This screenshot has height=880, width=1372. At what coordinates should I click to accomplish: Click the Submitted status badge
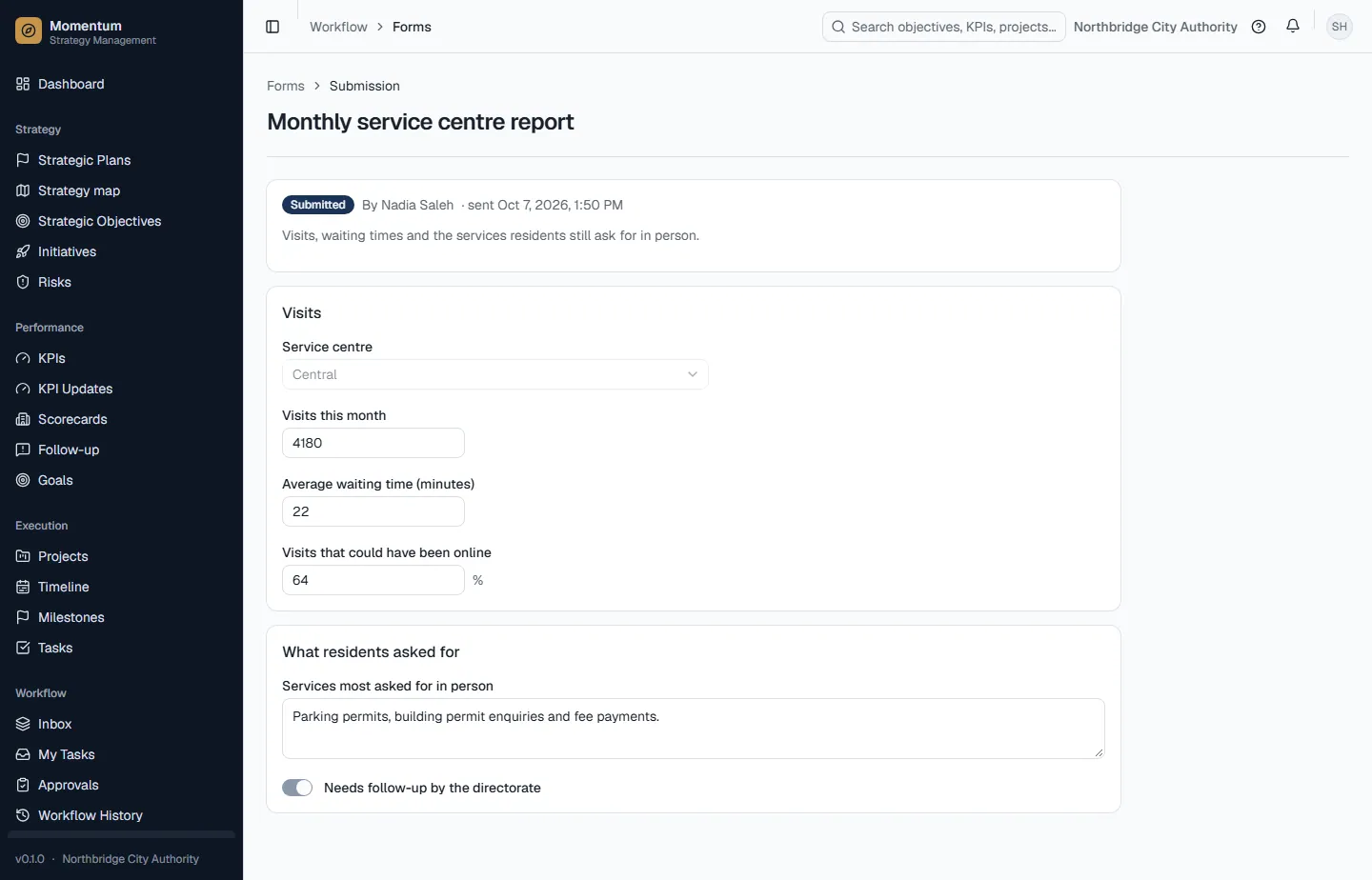(318, 205)
